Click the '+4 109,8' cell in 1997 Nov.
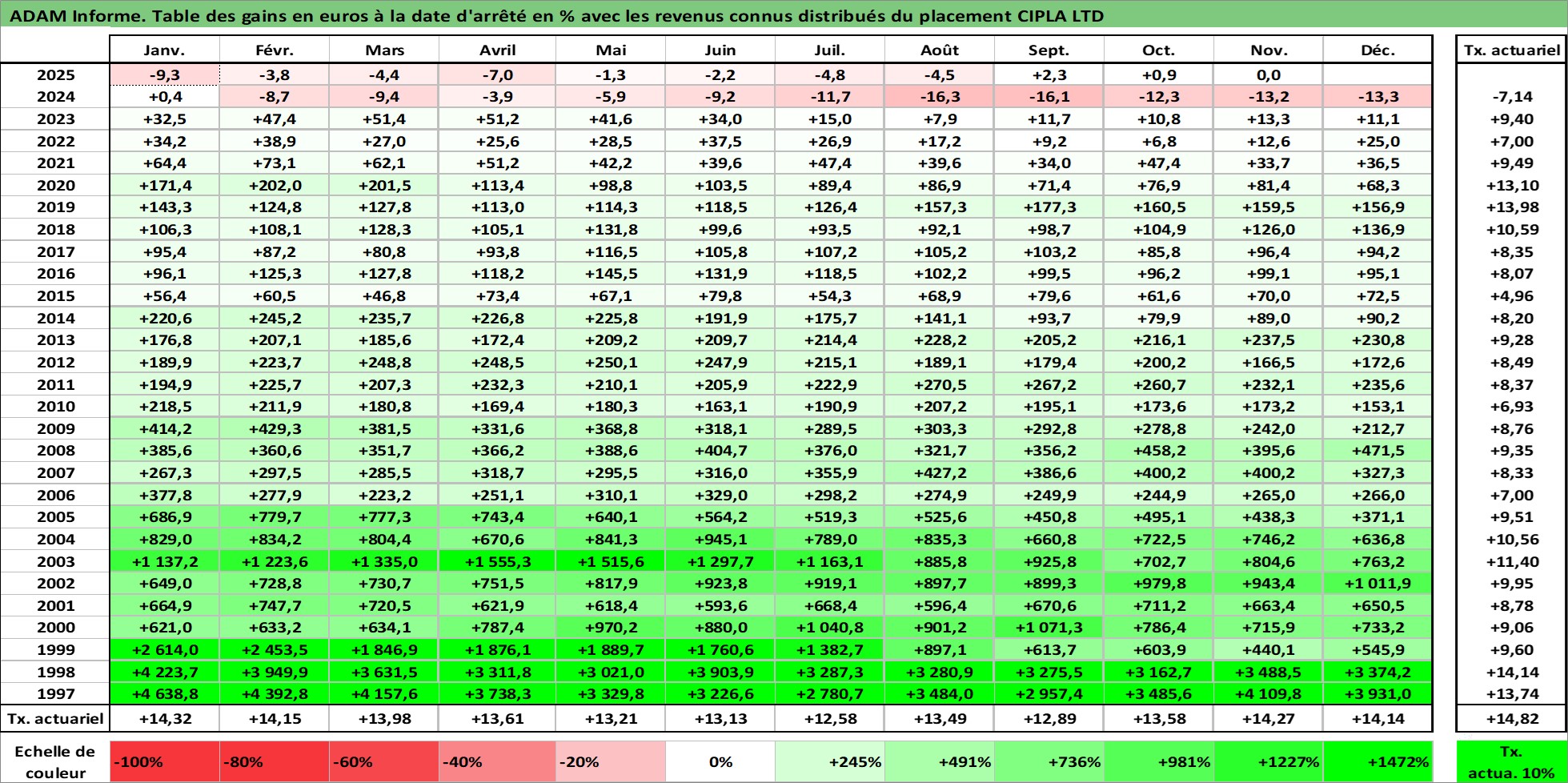1568x783 pixels. tap(1268, 694)
